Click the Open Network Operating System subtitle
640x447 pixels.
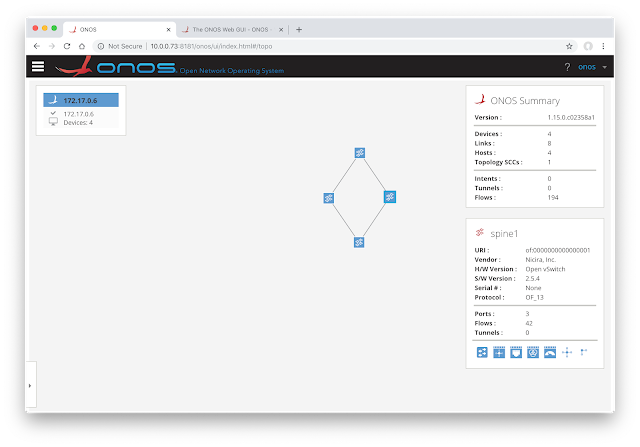pos(232,71)
